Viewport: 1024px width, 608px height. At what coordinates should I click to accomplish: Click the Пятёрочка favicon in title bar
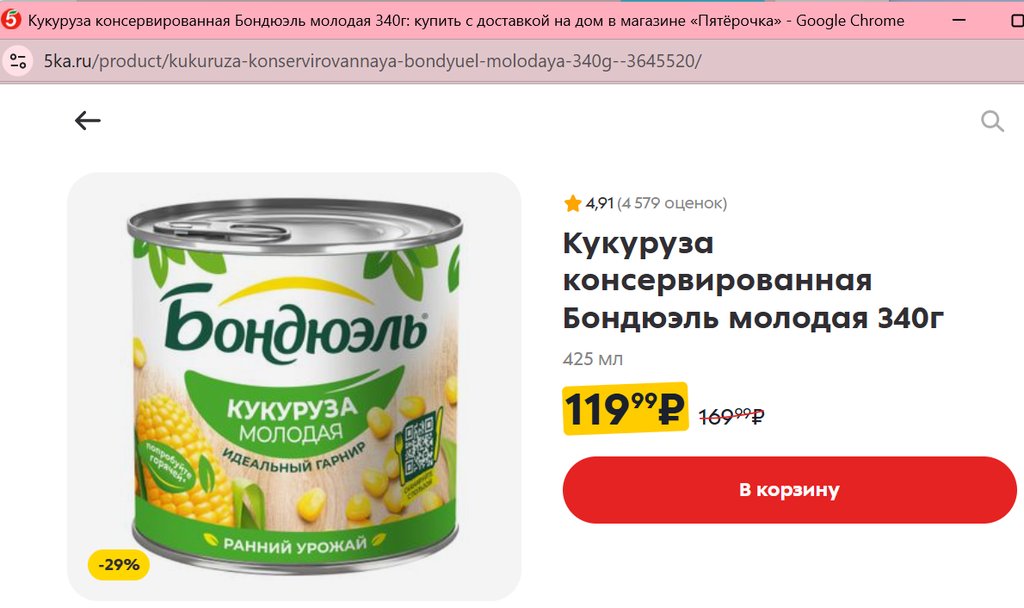[11, 20]
